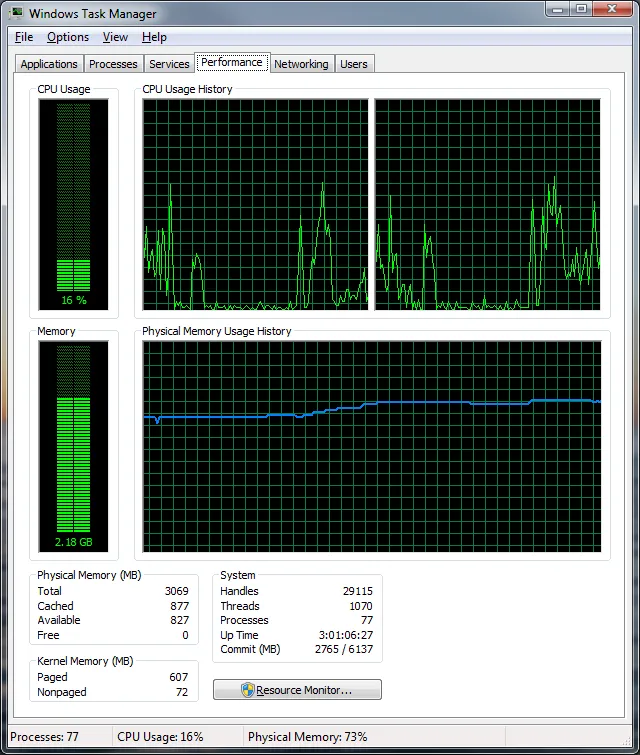Click the CPU Usage History group label

[187, 89]
